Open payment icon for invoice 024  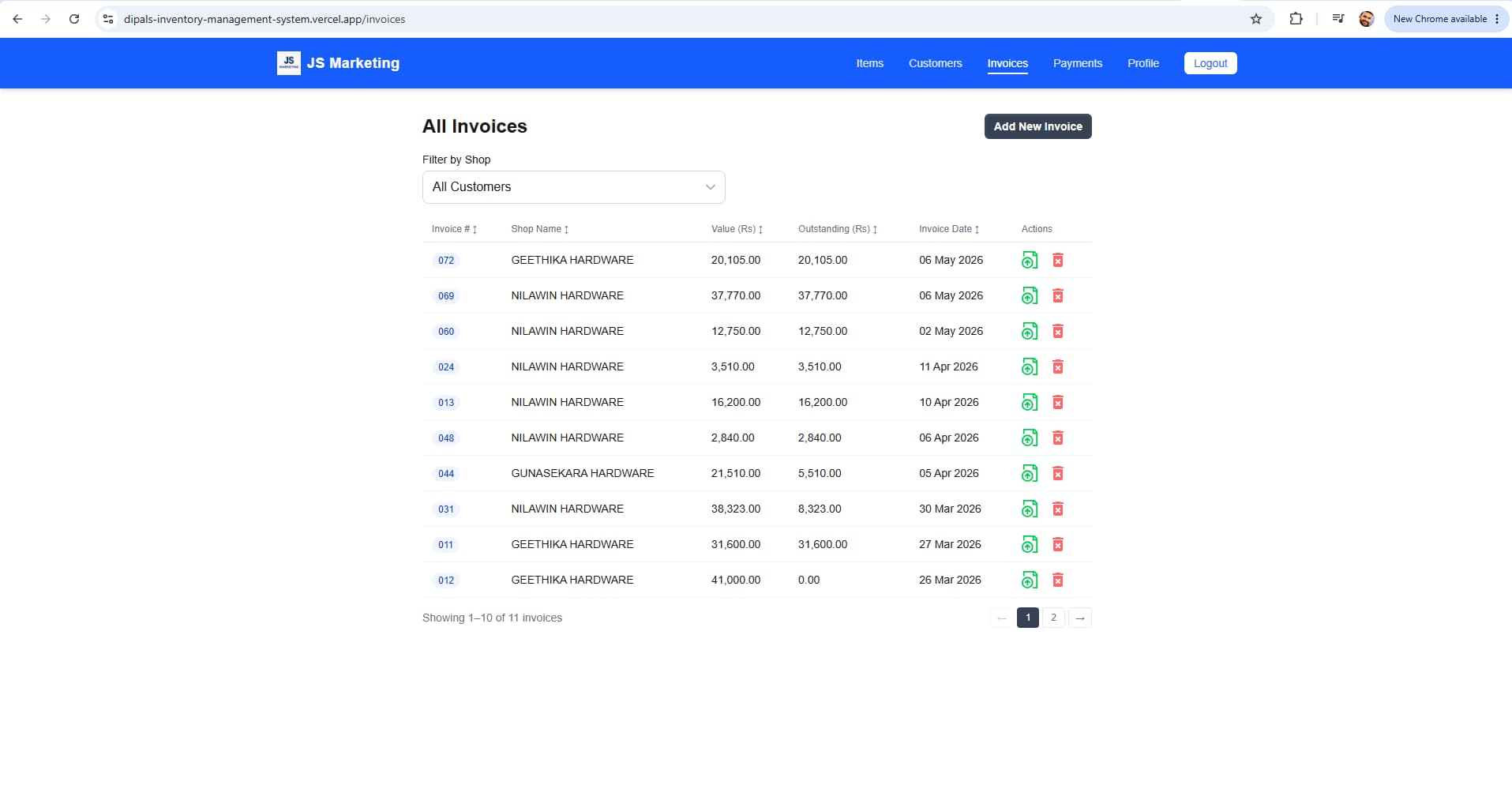click(1029, 366)
